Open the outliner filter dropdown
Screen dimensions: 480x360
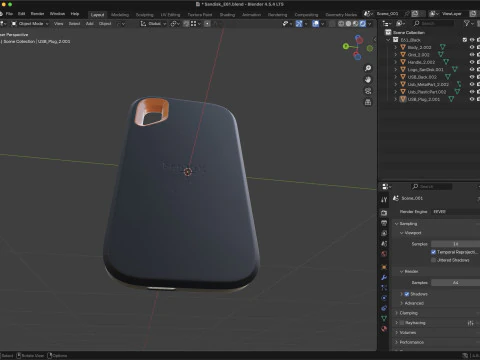pos(468,23)
